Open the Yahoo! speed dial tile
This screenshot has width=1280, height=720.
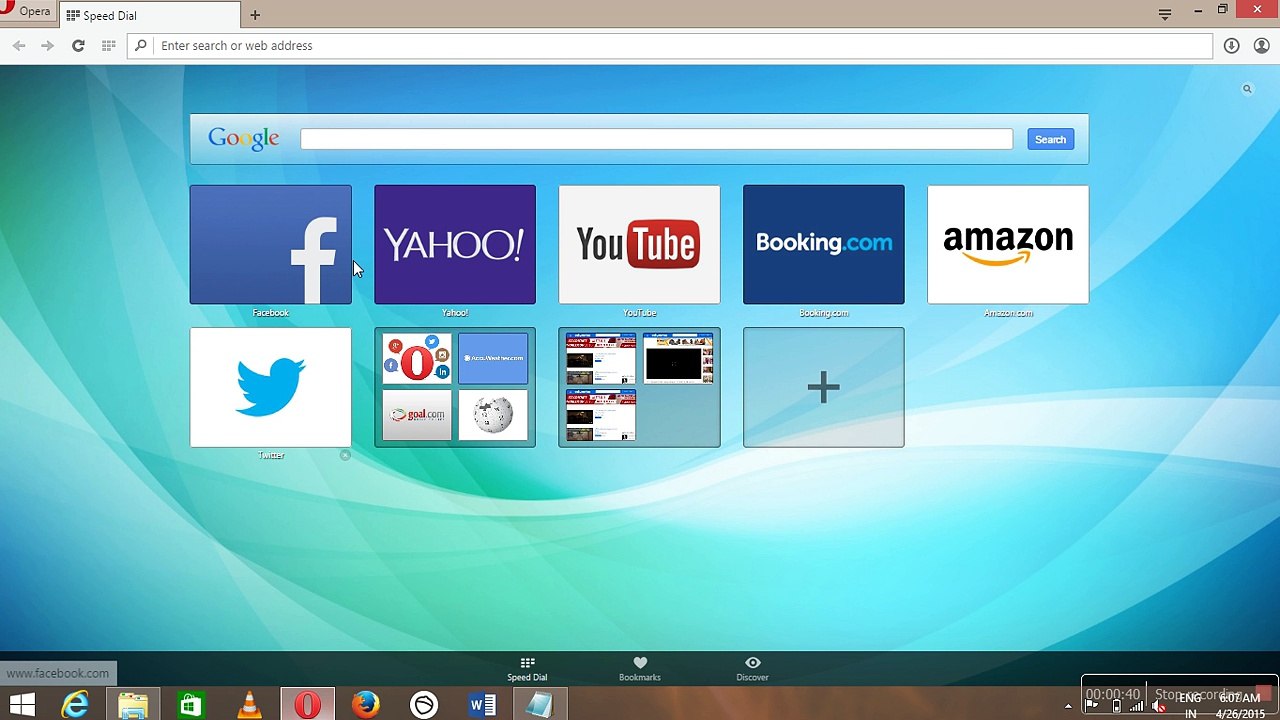455,244
